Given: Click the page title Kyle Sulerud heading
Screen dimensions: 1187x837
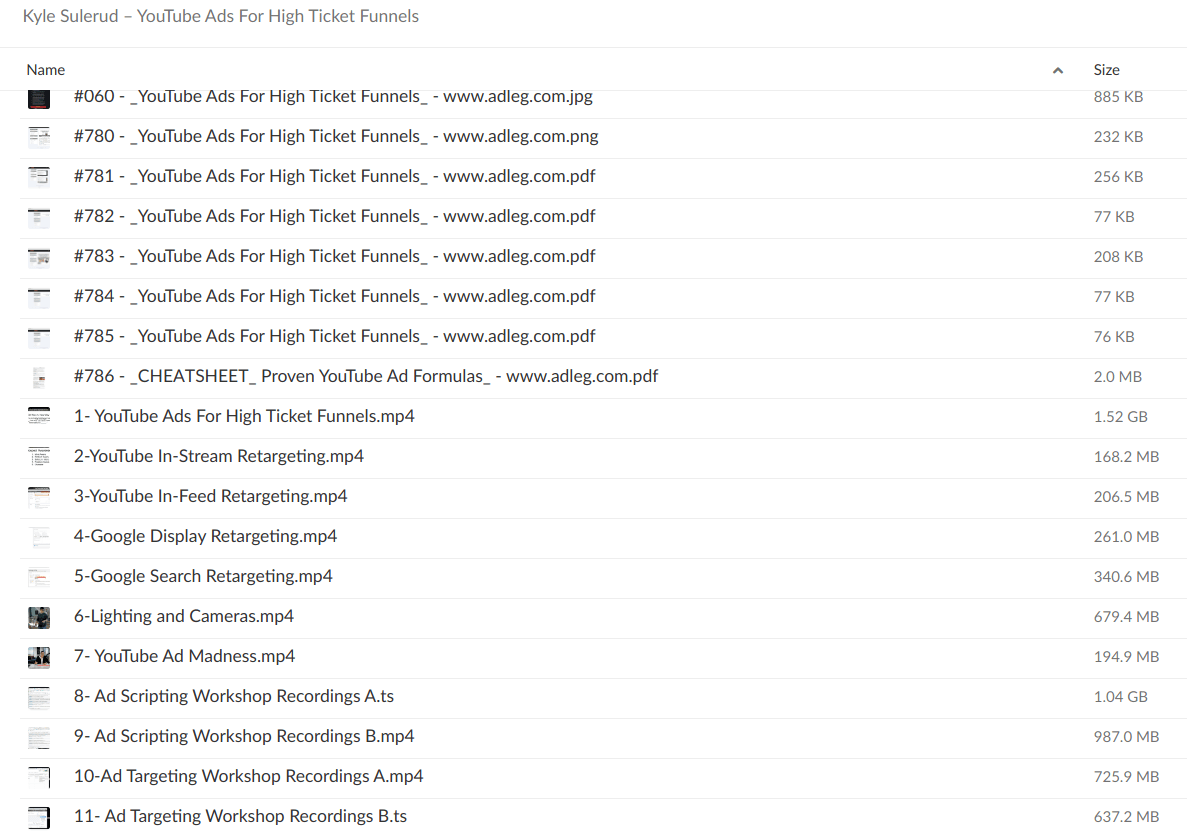Looking at the screenshot, I should point(220,16).
